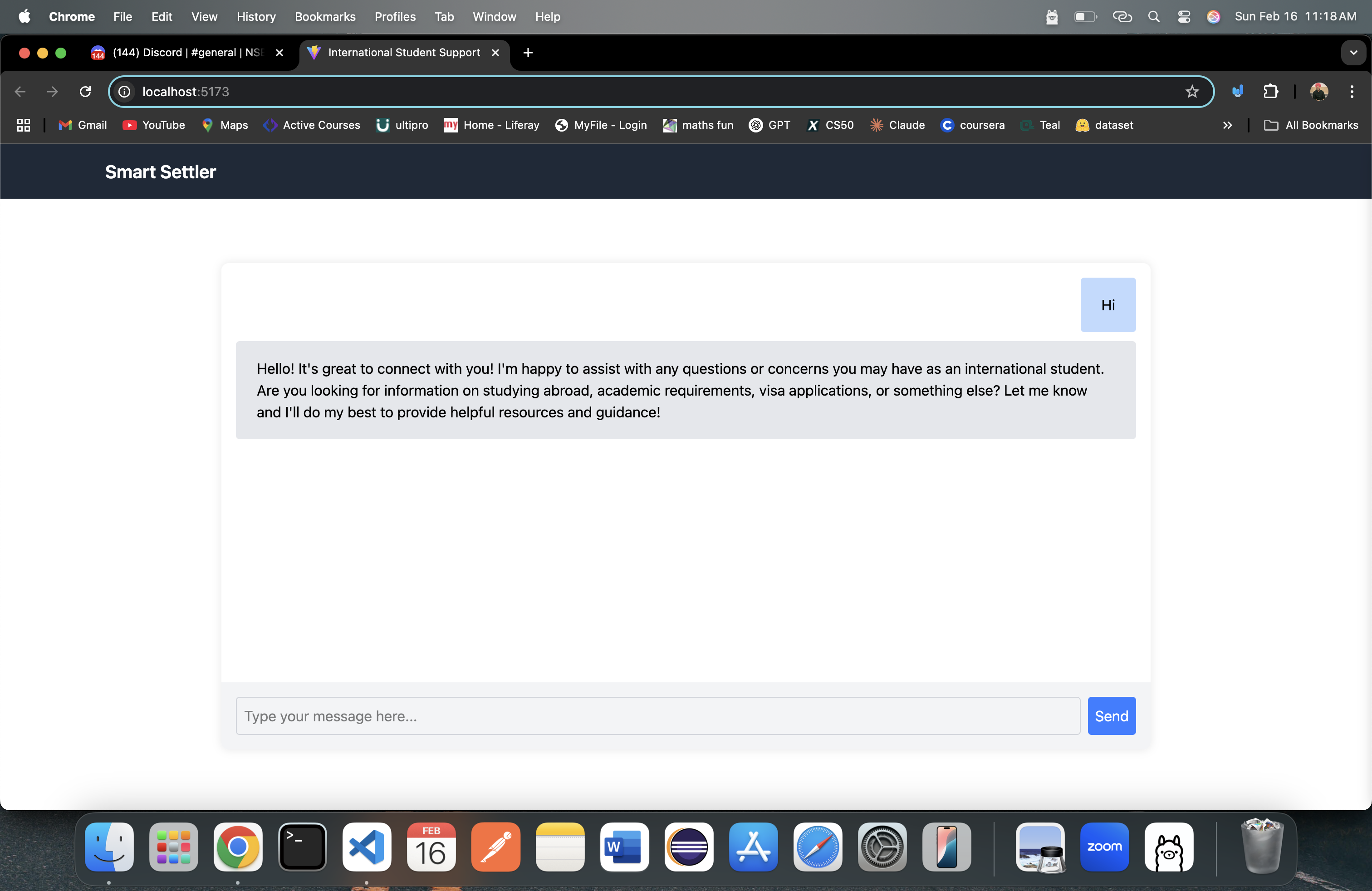The height and width of the screenshot is (891, 1372).
Task: Open Control Center in menu bar
Action: (x=1184, y=17)
